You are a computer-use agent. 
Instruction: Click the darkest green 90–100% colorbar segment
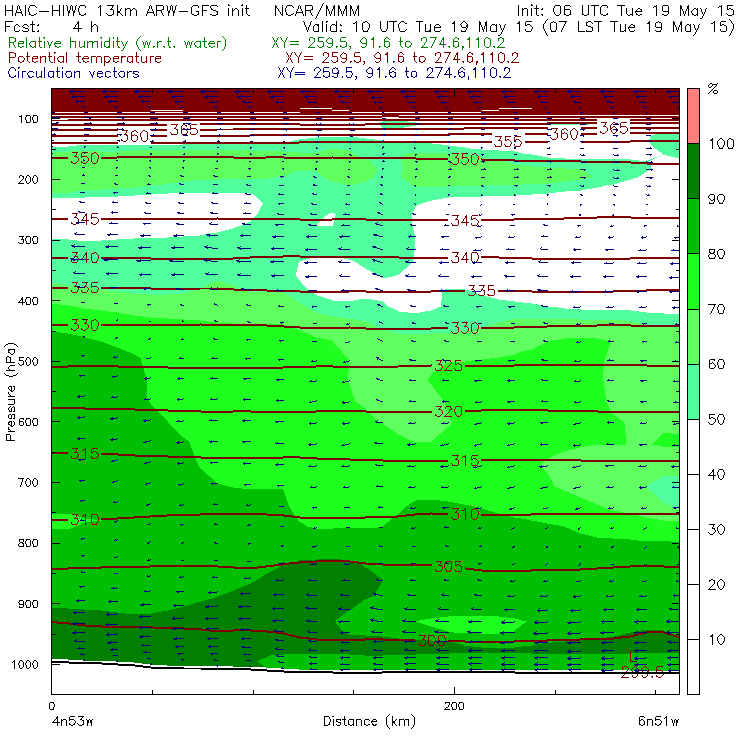click(693, 171)
